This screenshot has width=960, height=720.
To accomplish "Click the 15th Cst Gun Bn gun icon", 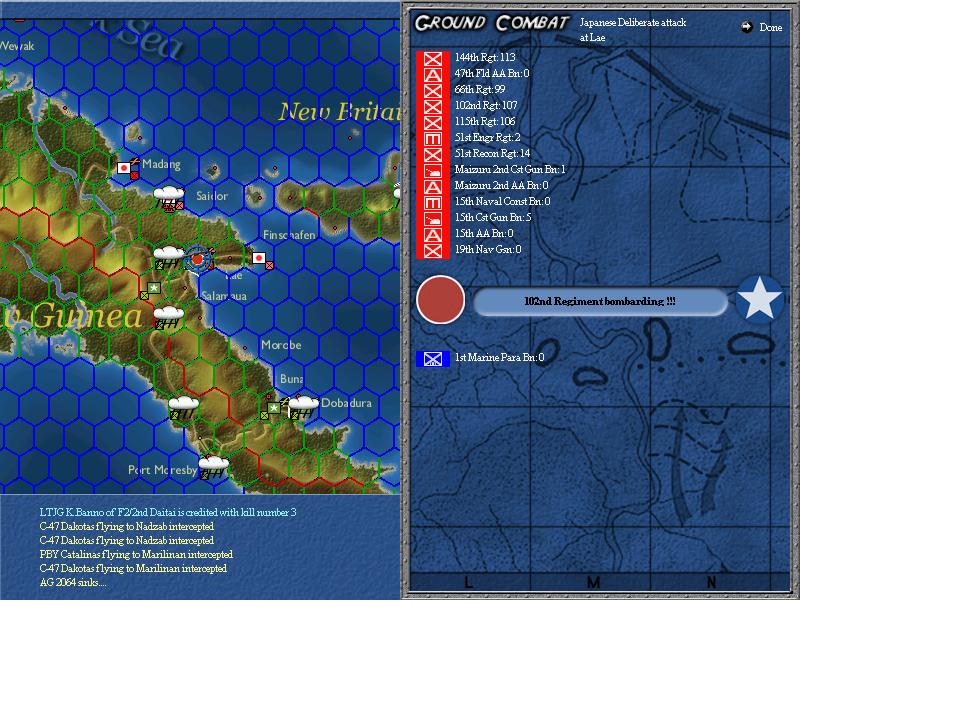I will pyautogui.click(x=433, y=219).
